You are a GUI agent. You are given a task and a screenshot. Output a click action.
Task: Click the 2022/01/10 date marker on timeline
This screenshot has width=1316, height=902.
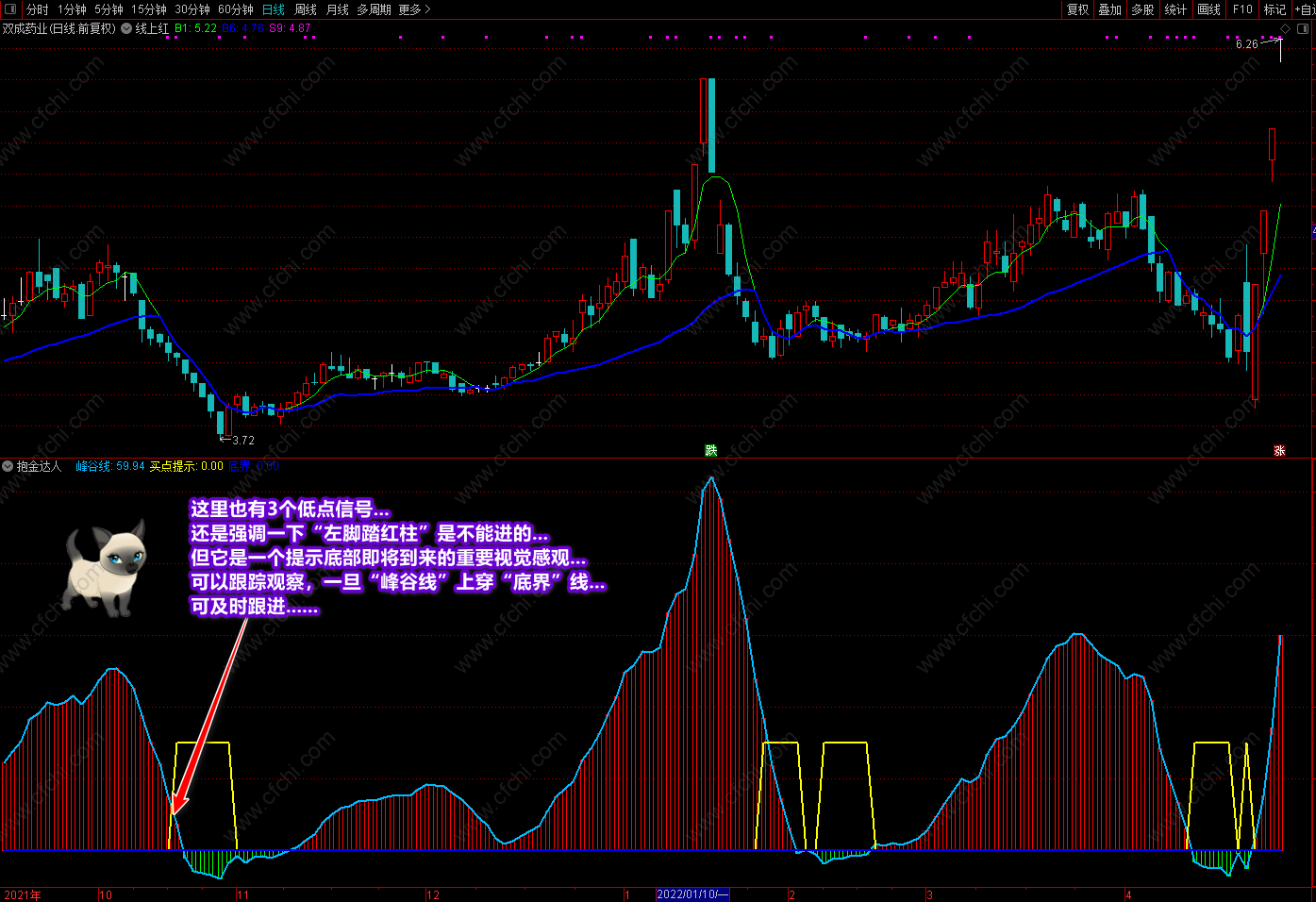[x=692, y=894]
